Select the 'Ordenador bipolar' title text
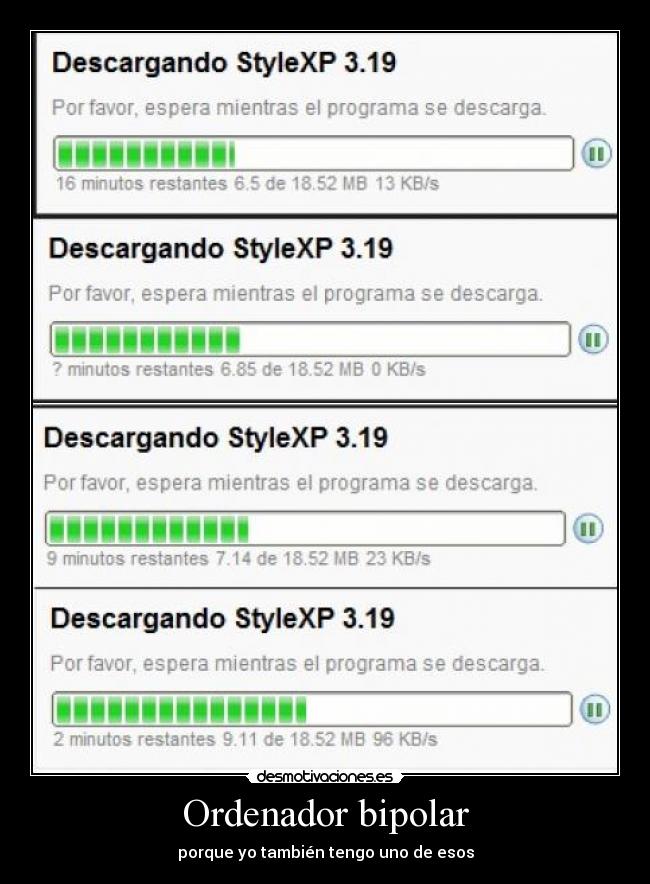 tap(326, 814)
